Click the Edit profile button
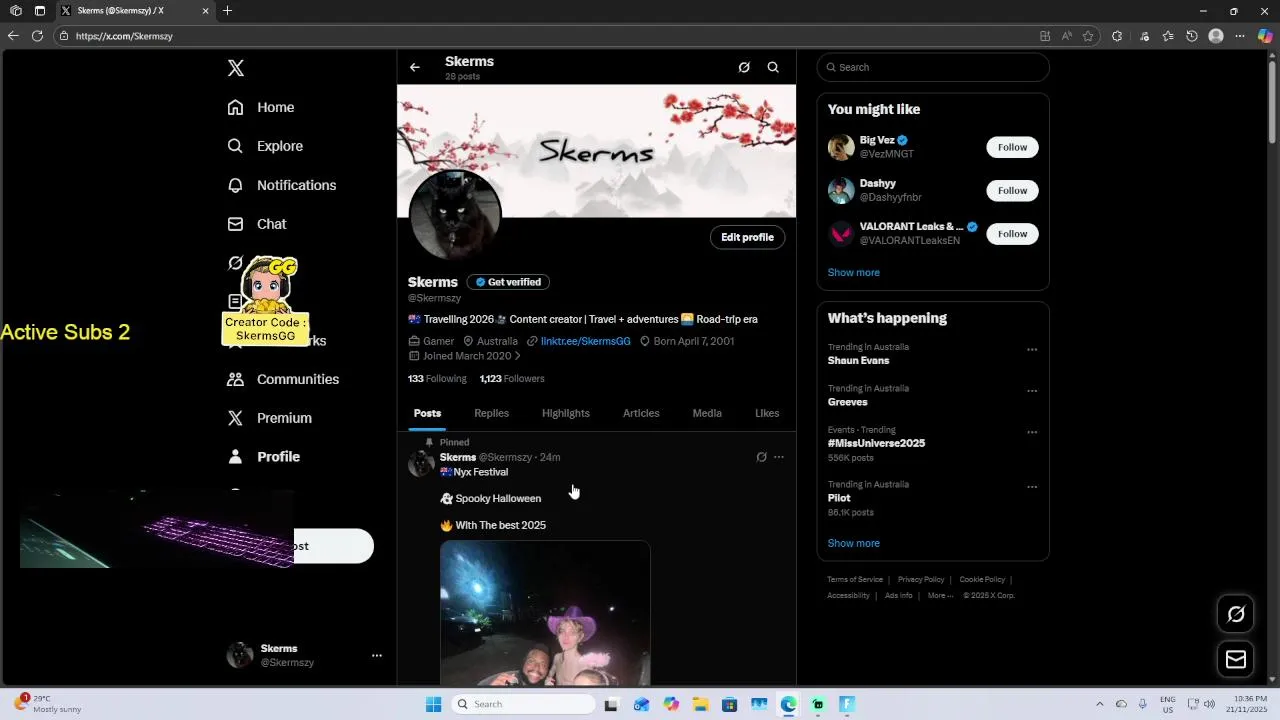Screen dimensions: 1280x720 [x=748, y=237]
